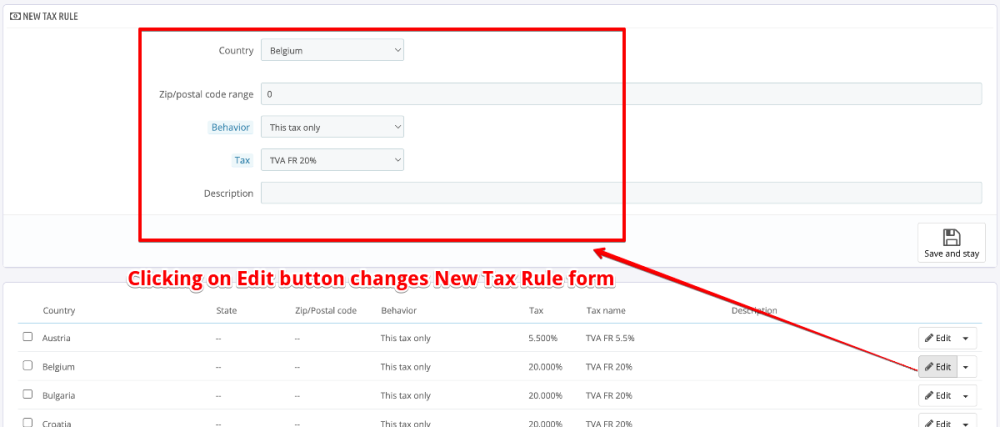Click the Save and stay floppy disk icon

click(951, 237)
